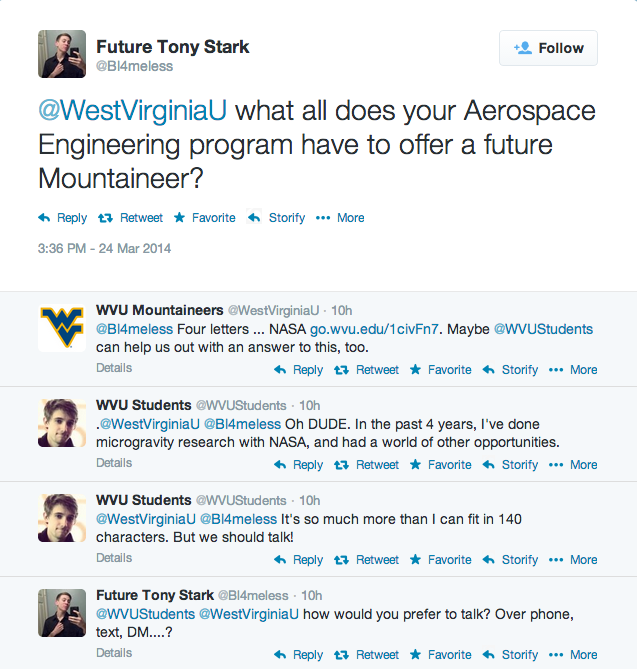
Task: Click the @WVUStudents mention in NASA reply
Action: pyautogui.click(x=543, y=329)
